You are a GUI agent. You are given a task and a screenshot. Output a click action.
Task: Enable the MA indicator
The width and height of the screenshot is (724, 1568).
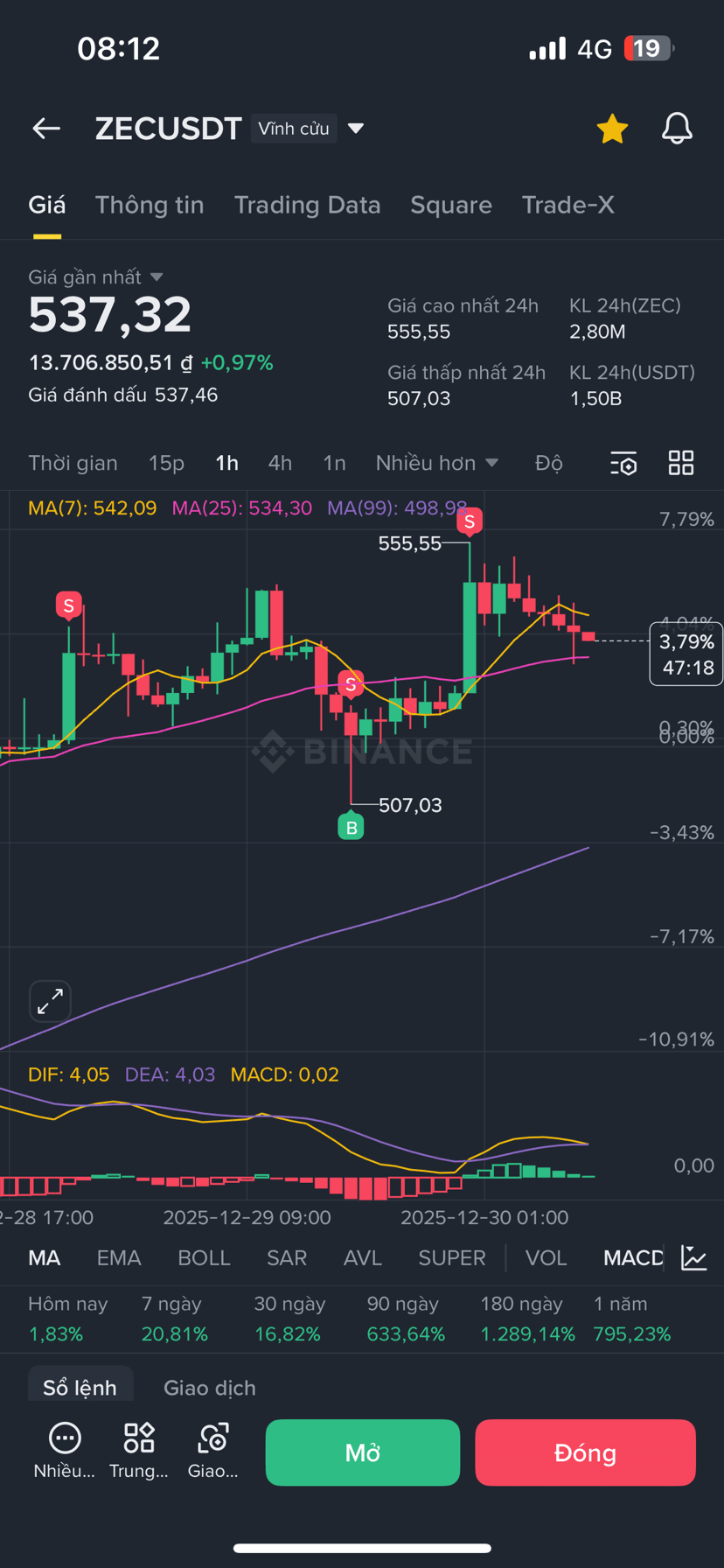tap(45, 1258)
